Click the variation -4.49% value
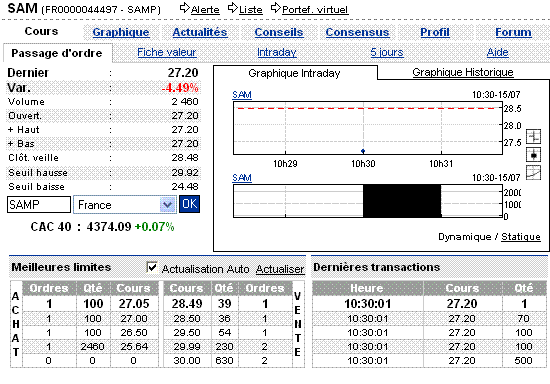This screenshot has width=550, height=384. coord(180,88)
